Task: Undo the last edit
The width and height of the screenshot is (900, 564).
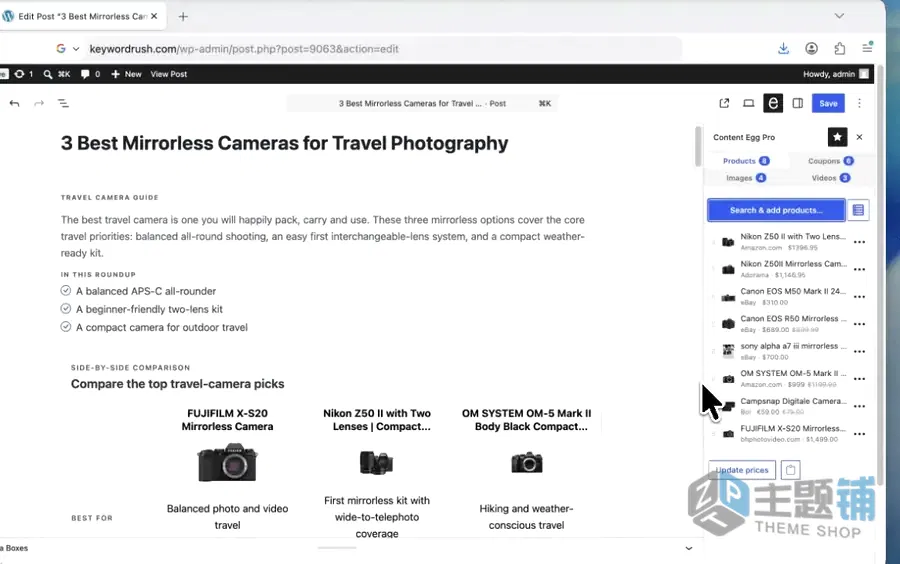Action: click(x=14, y=103)
